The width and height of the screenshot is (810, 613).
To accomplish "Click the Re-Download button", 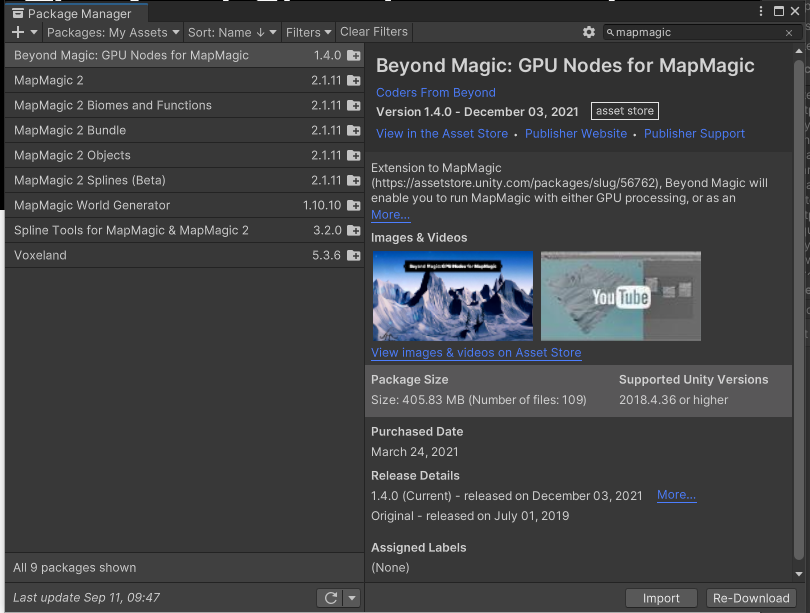I will tap(751, 598).
